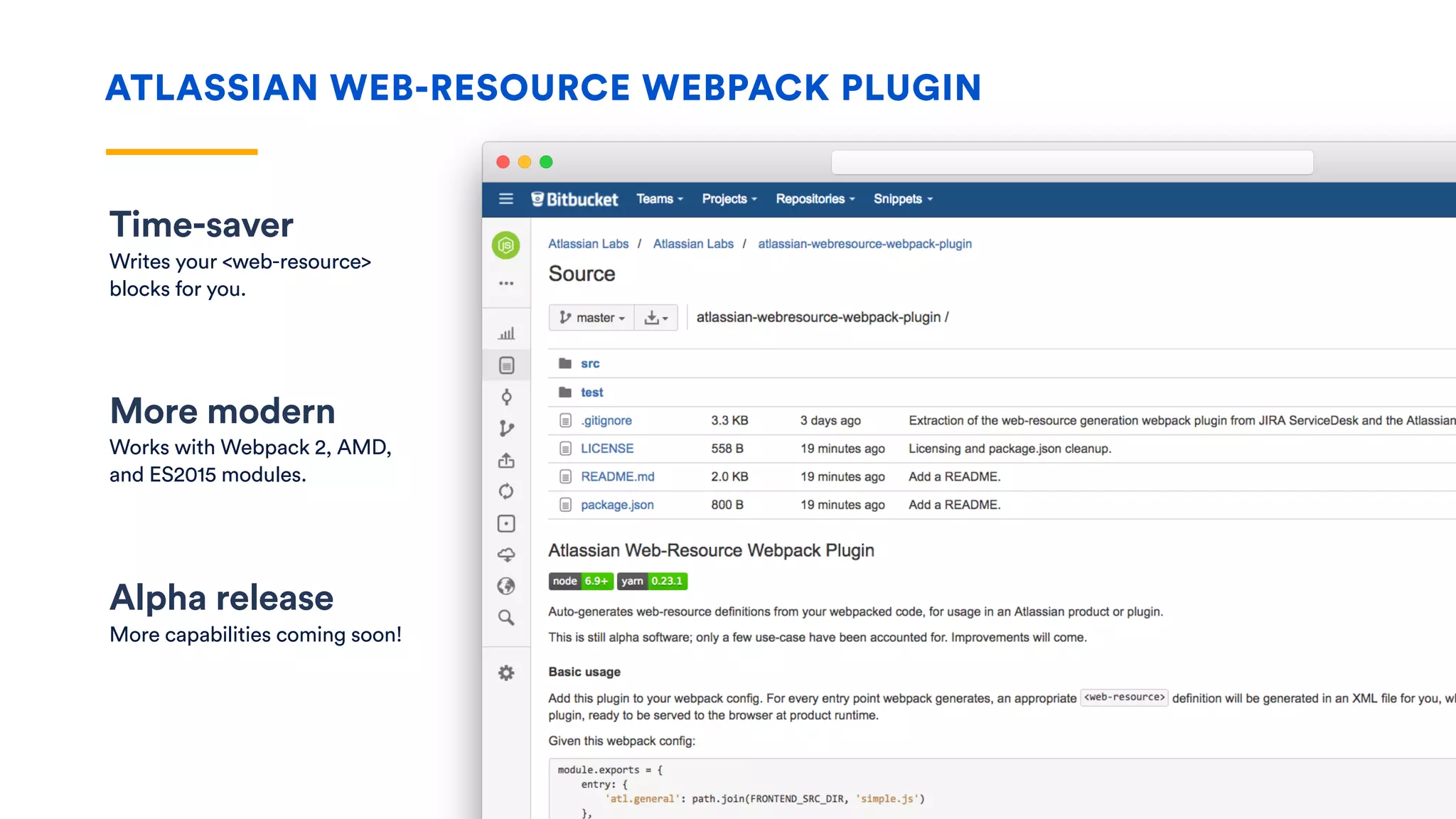This screenshot has height=819, width=1456.
Task: Click the <web-resource> inline code tag
Action: click(x=1124, y=697)
